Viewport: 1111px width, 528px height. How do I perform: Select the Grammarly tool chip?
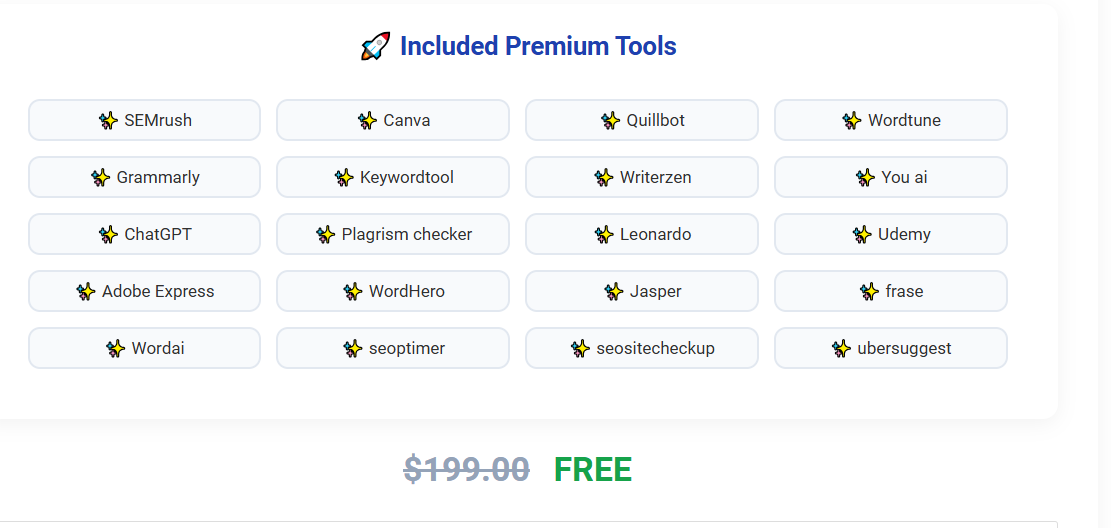pyautogui.click(x=145, y=177)
